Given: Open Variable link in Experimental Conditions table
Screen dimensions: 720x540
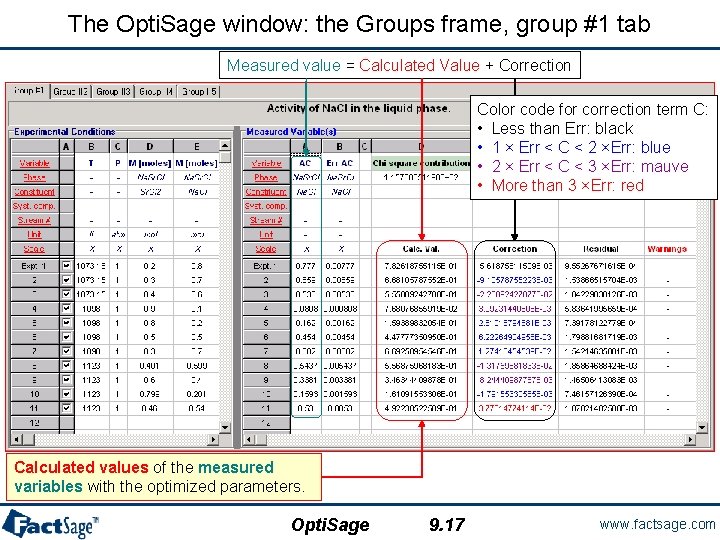Looking at the screenshot, I should [x=34, y=163].
